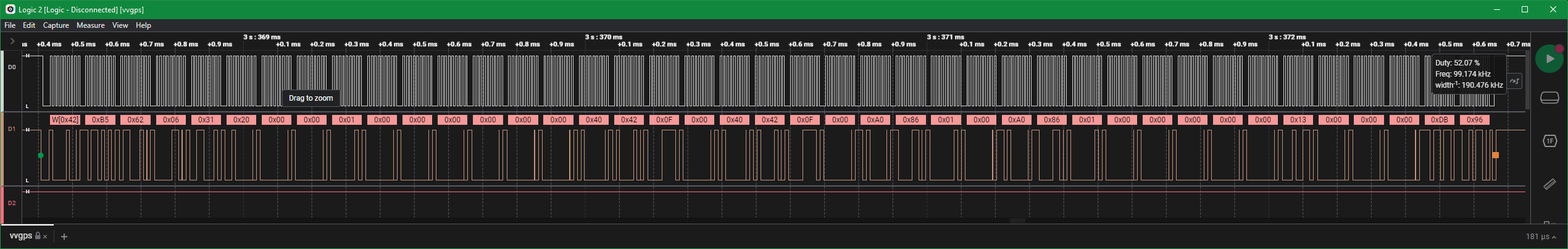Image resolution: width=1568 pixels, height=249 pixels.
Task: Open the Measure menu
Action: pyautogui.click(x=90, y=25)
